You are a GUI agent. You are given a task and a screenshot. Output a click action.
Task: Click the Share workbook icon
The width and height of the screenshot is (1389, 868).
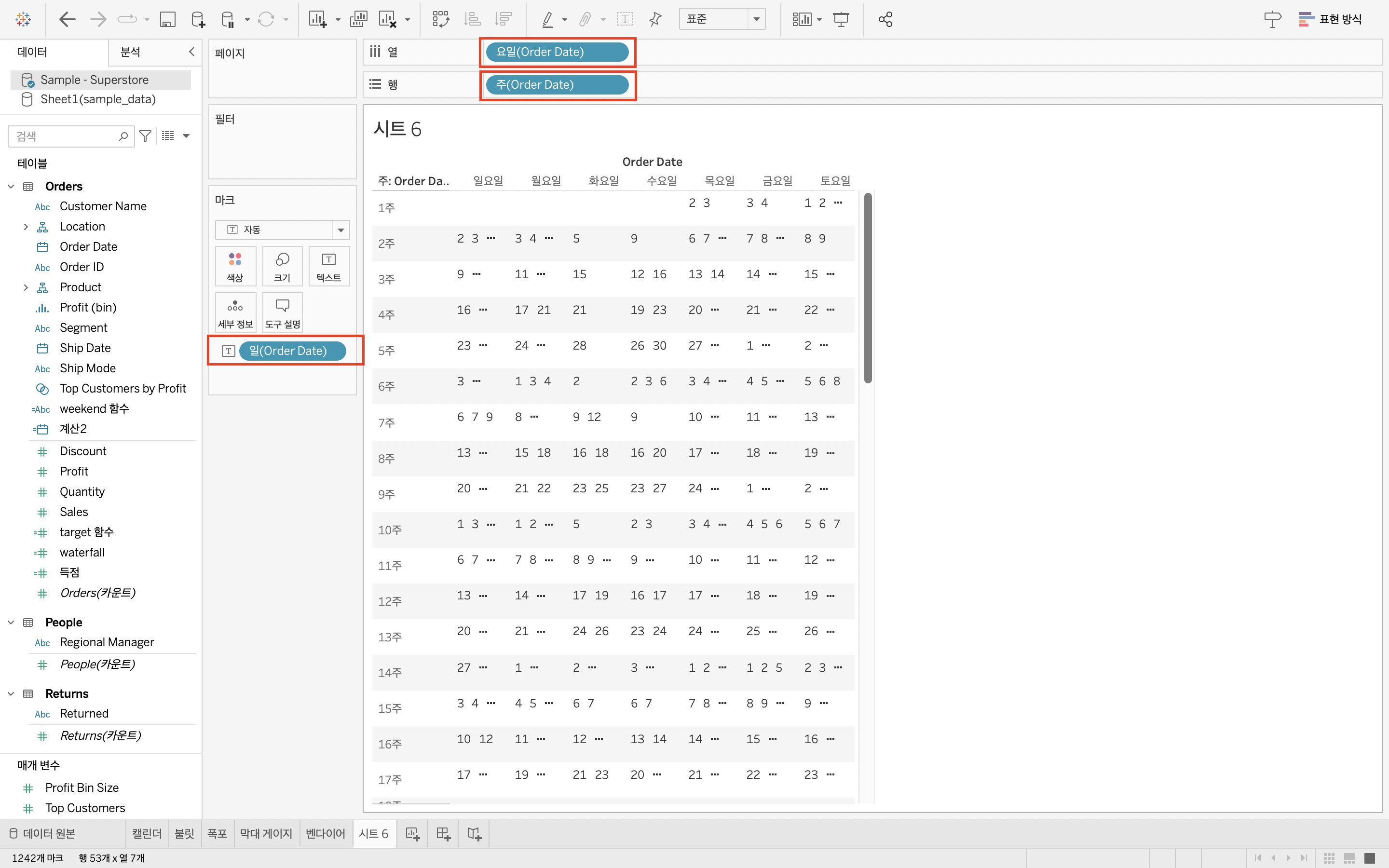[885, 19]
